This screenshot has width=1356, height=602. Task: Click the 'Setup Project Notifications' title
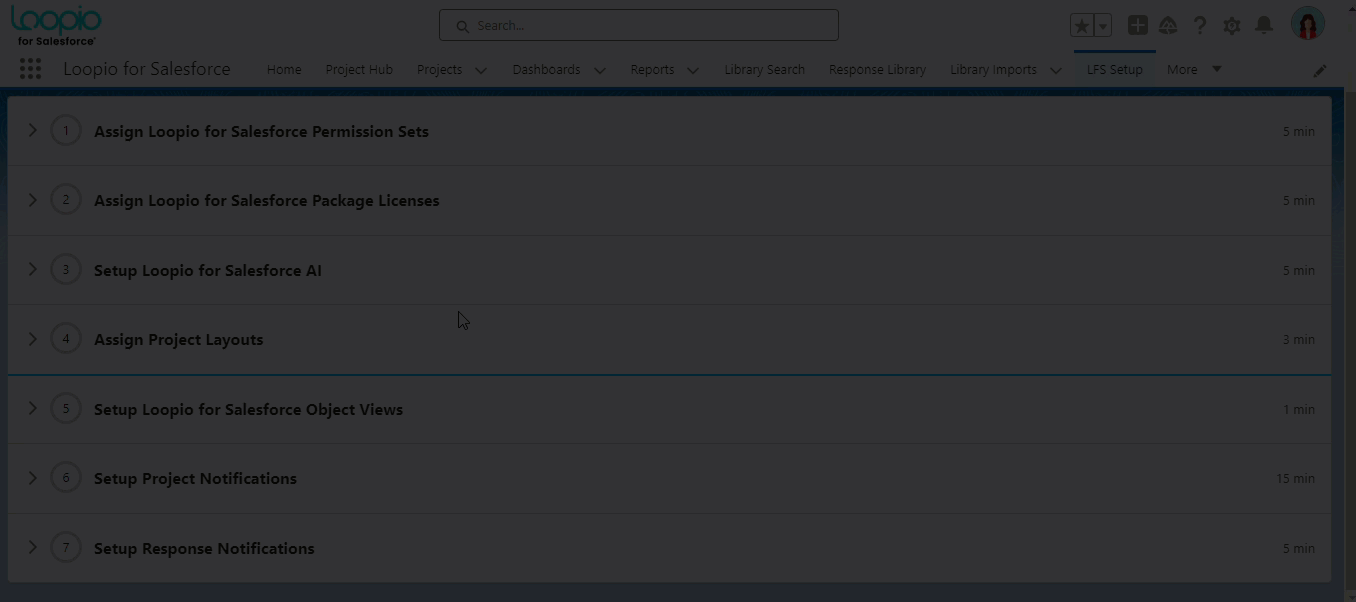195,478
